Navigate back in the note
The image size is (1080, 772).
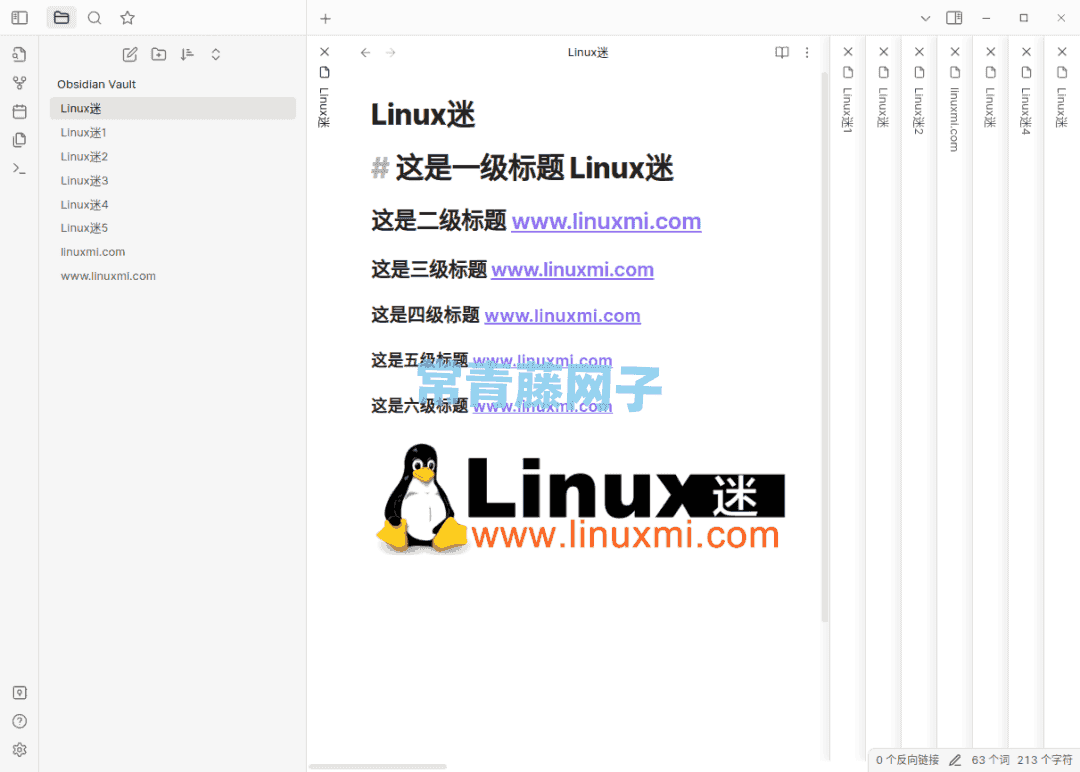[366, 52]
